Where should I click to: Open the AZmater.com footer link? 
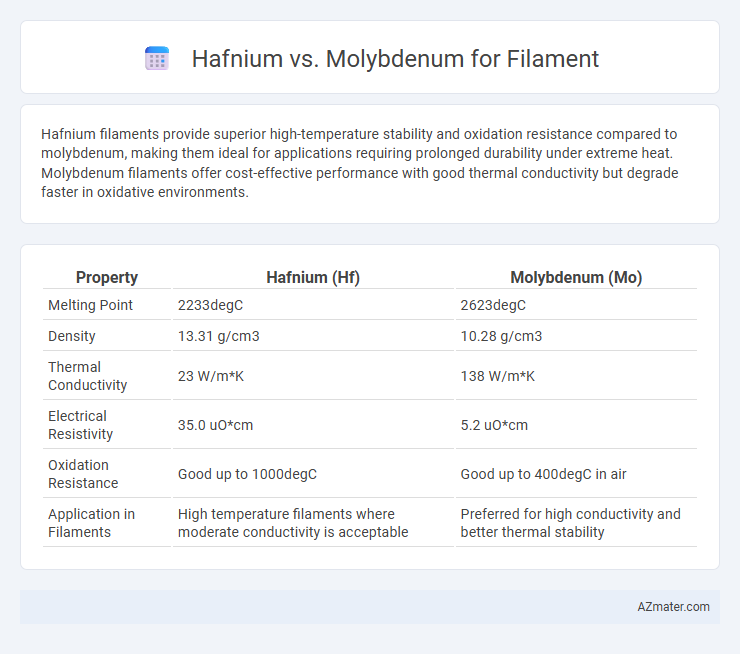pos(673,607)
